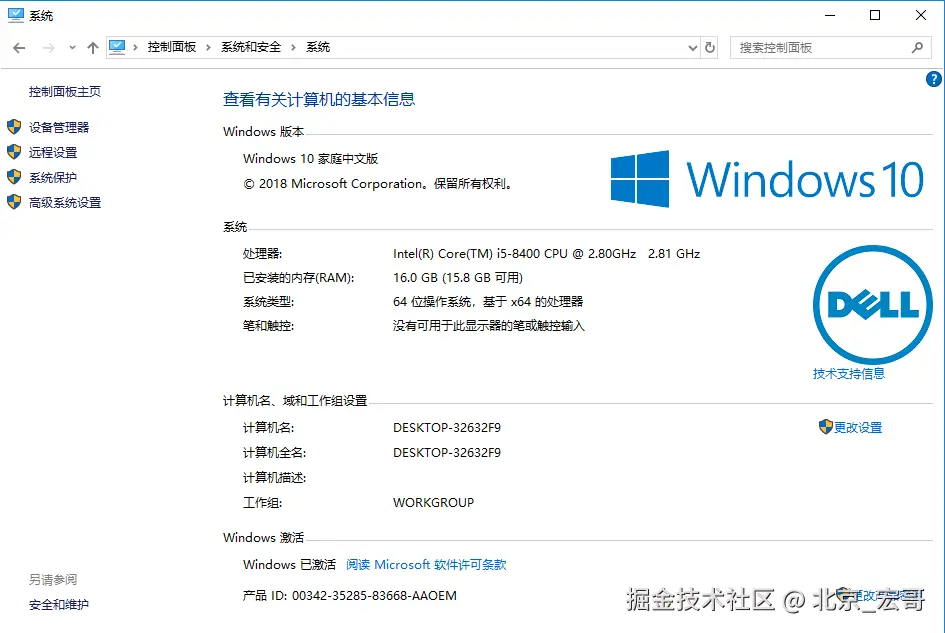
Task: Minimize the 系统 window
Action: pyautogui.click(x=830, y=15)
